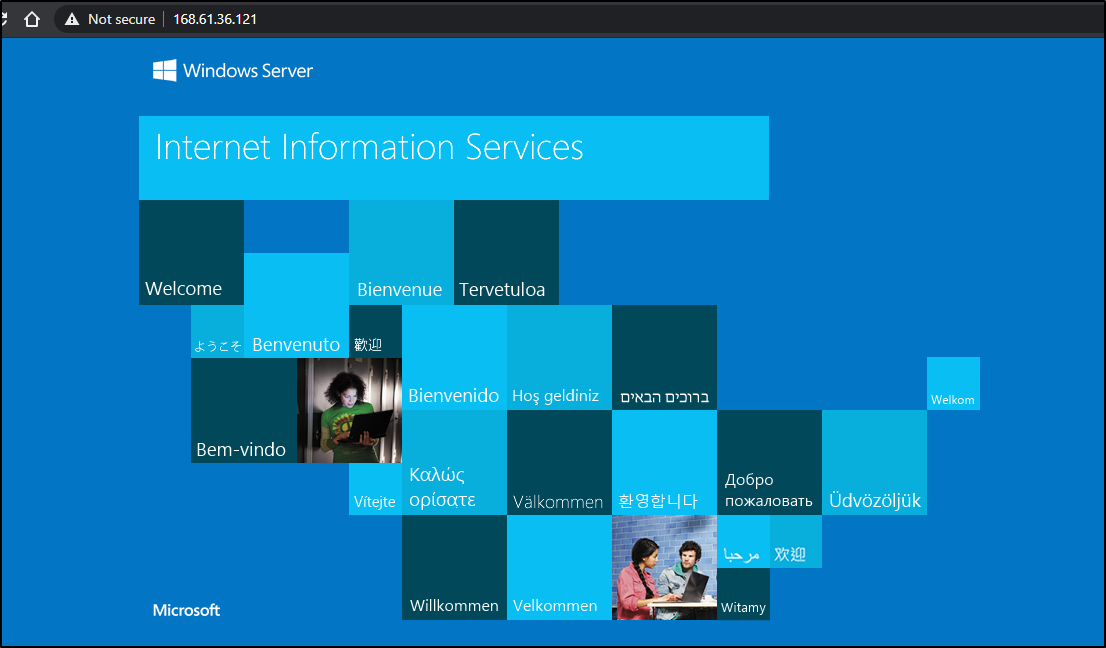Viewport: 1106px width, 648px height.
Task: Click the Добро пожаловать tile
Action: 770,463
